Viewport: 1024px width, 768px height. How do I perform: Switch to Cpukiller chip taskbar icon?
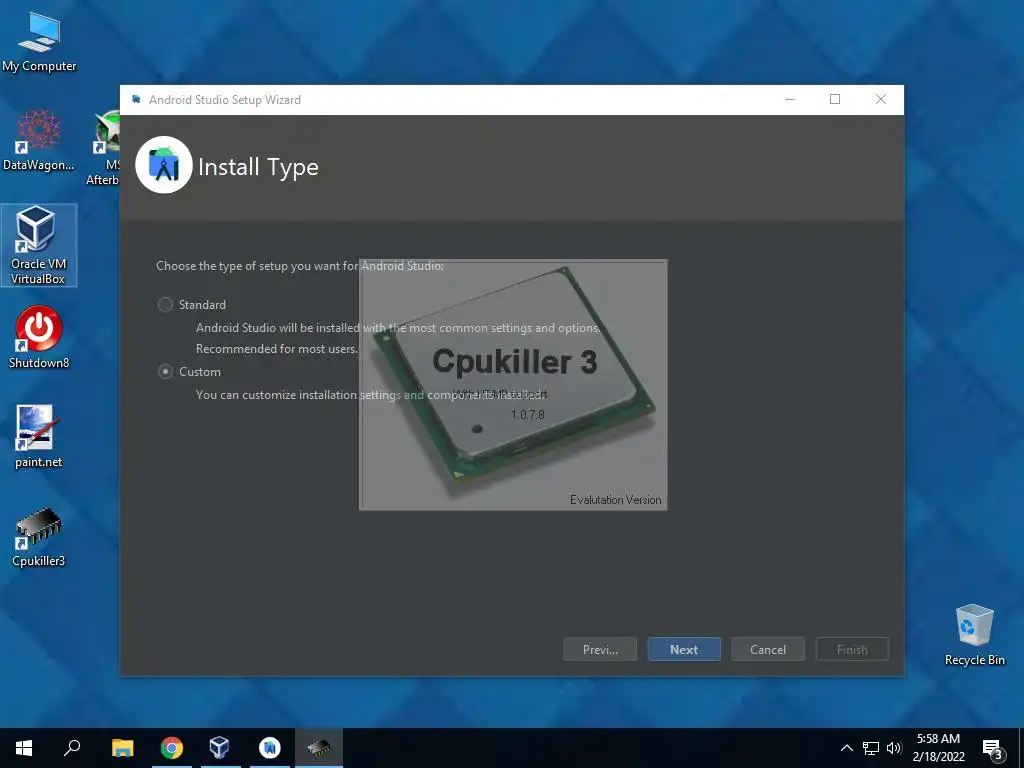click(x=319, y=748)
